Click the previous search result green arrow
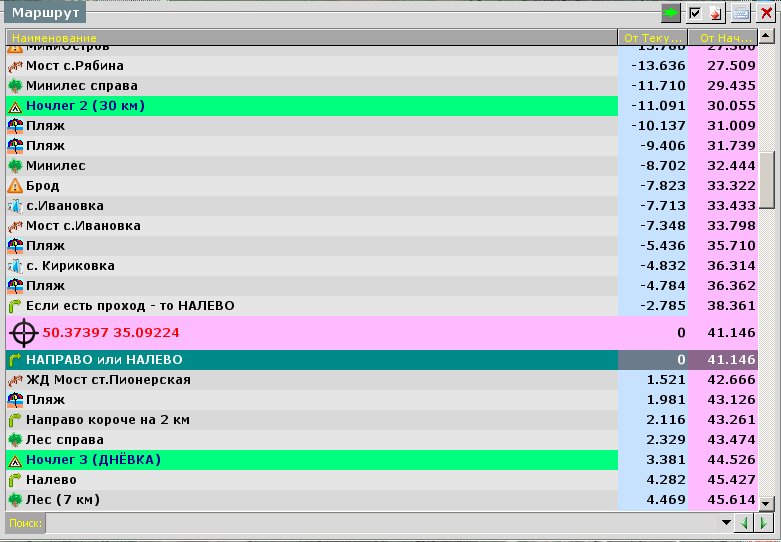The width and height of the screenshot is (781, 542). click(745, 523)
